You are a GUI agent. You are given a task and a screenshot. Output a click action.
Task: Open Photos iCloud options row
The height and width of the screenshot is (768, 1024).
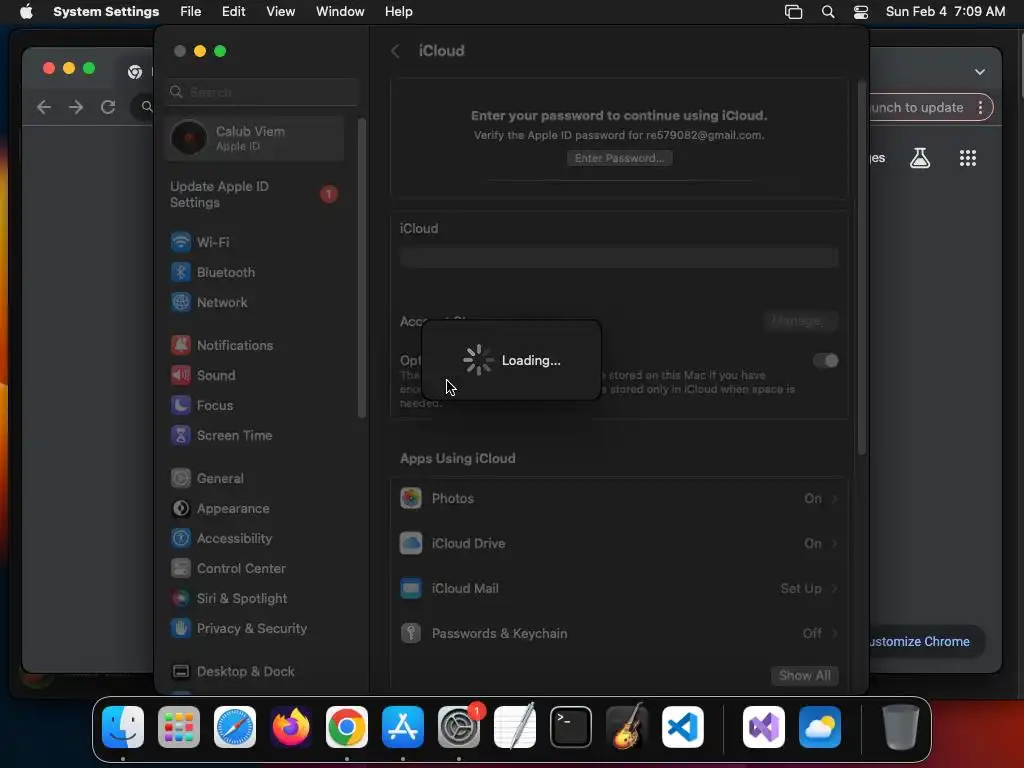618,498
